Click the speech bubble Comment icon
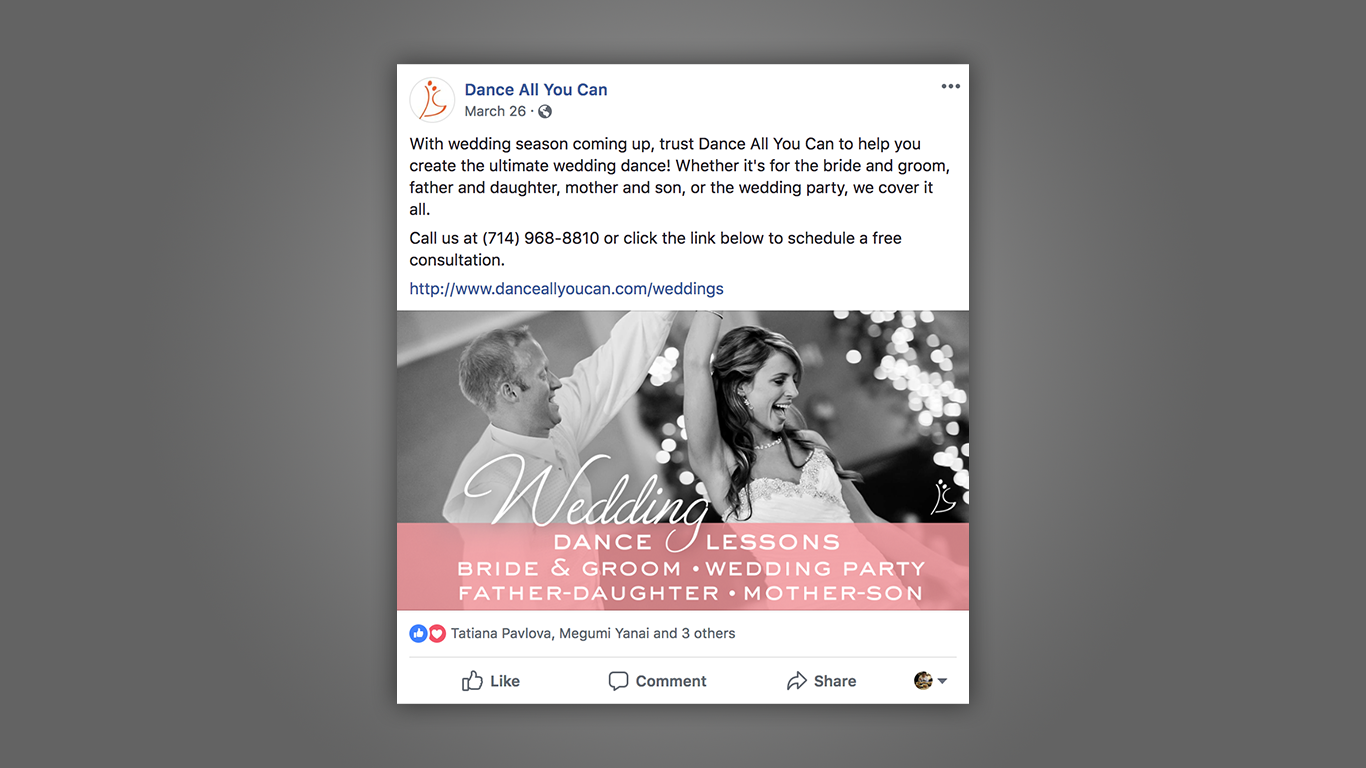This screenshot has height=768, width=1366. coord(618,681)
